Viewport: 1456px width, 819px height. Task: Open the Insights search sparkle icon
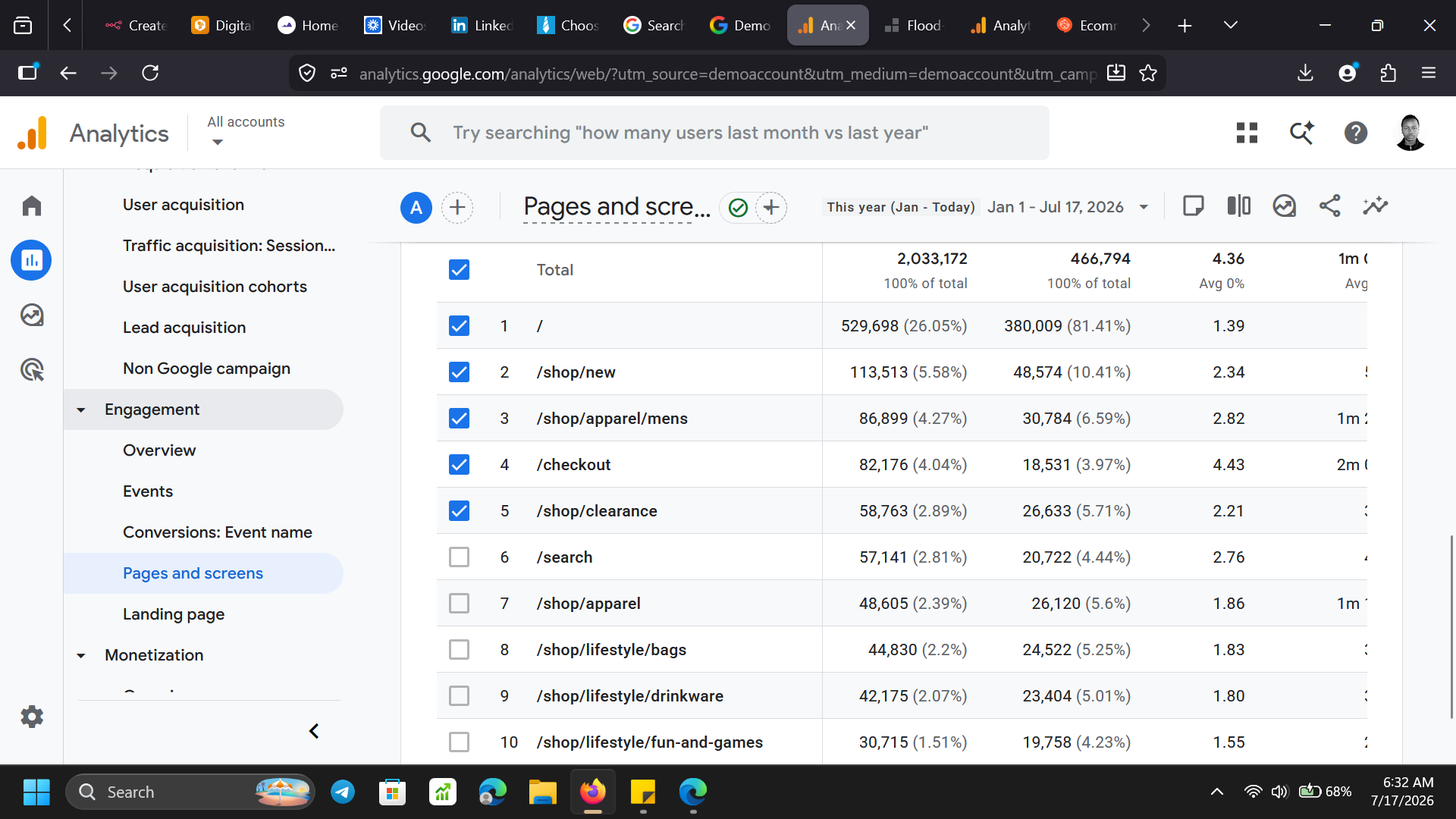1302,133
